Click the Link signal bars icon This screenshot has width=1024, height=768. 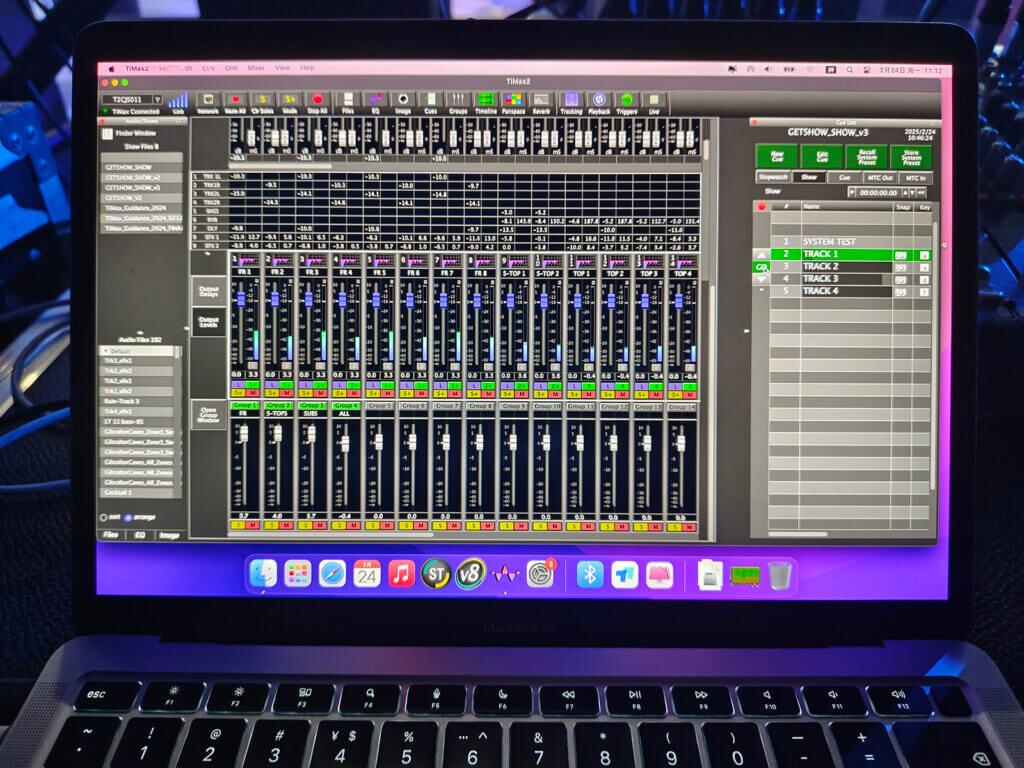(178, 100)
